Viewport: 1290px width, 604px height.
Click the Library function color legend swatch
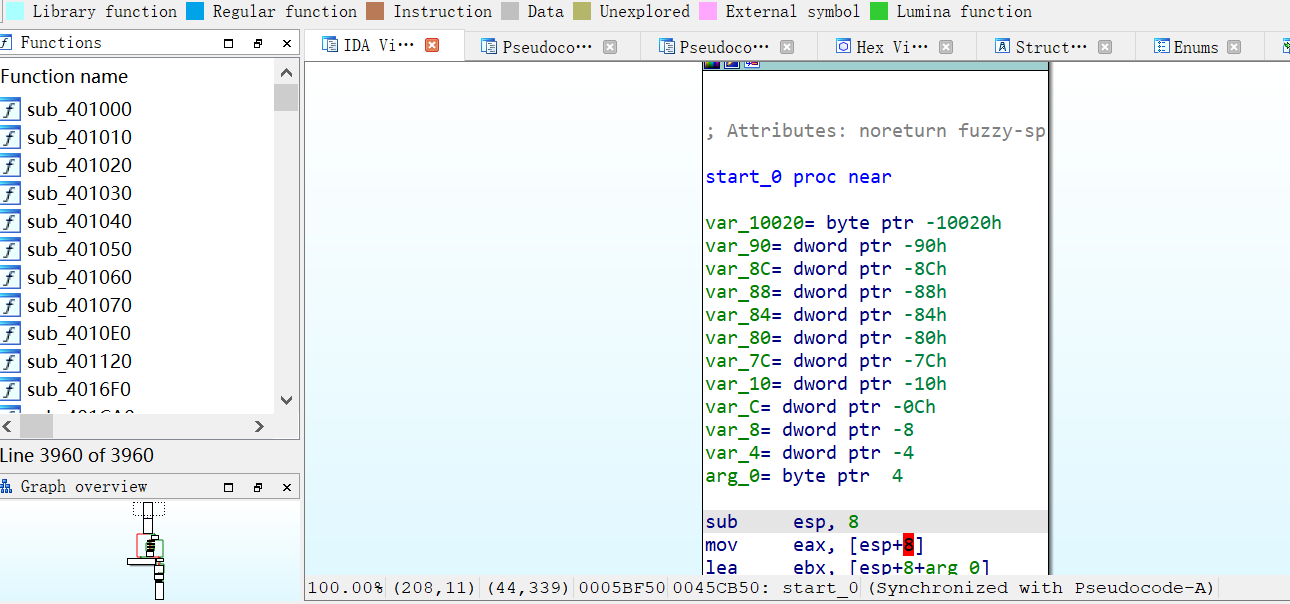[15, 12]
